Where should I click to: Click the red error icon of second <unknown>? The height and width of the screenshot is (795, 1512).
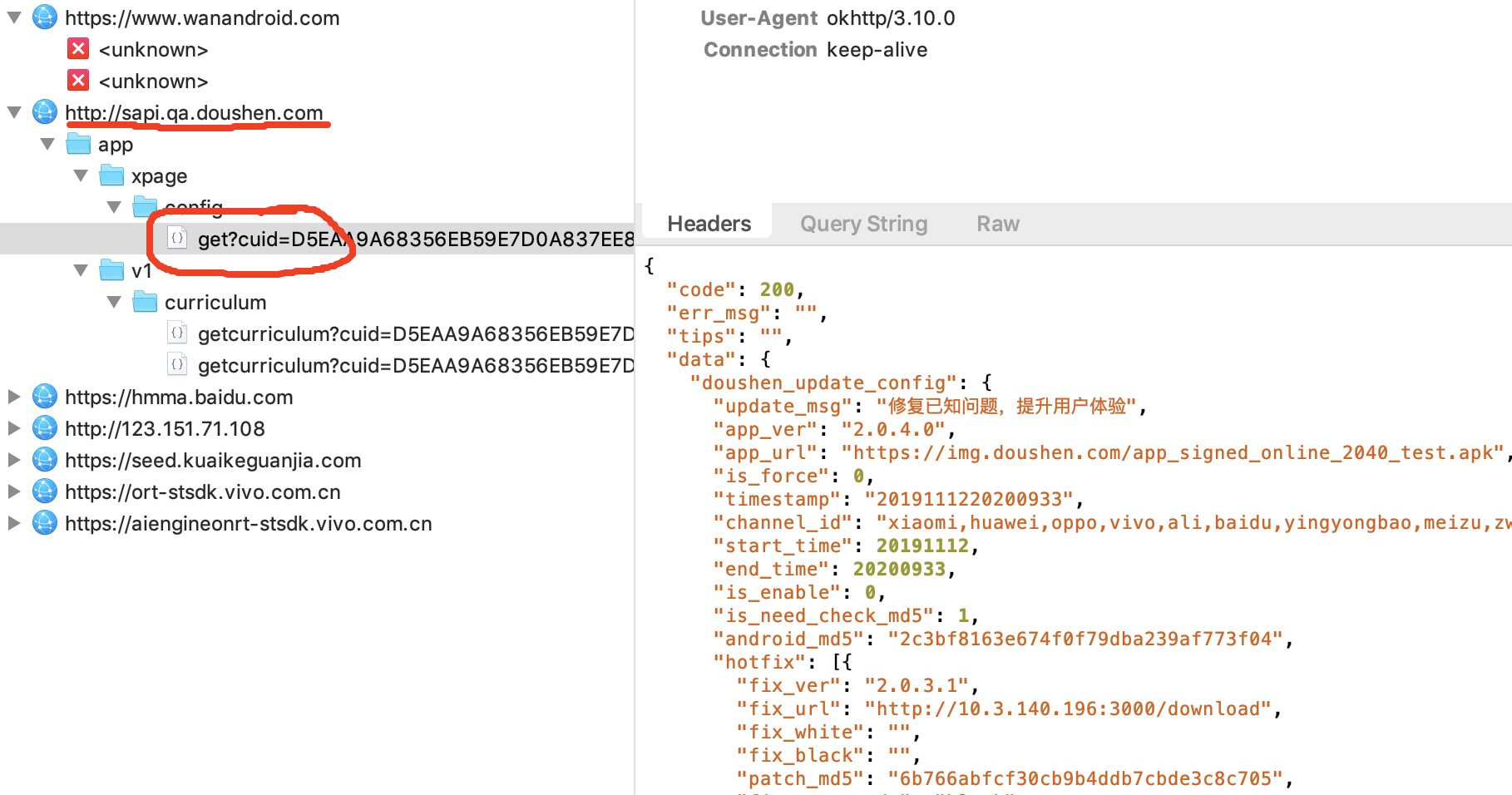click(x=78, y=81)
